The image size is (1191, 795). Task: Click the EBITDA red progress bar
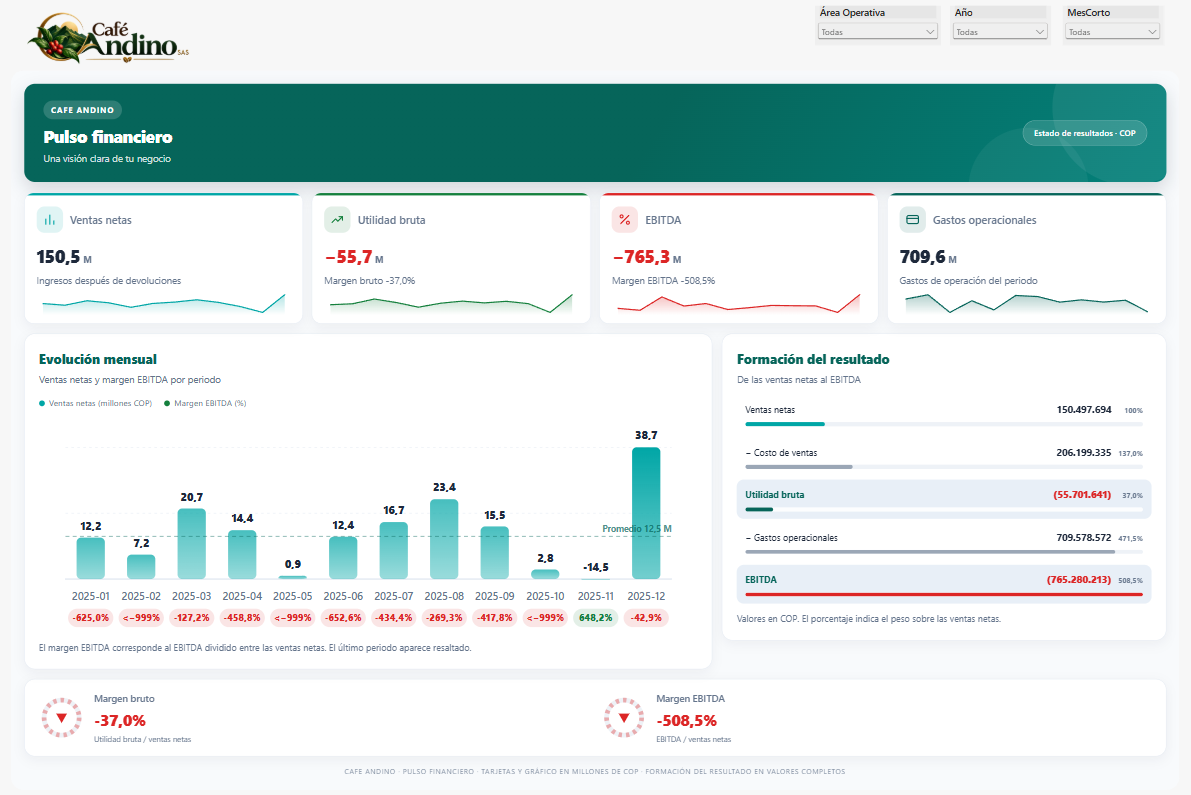tap(943, 595)
